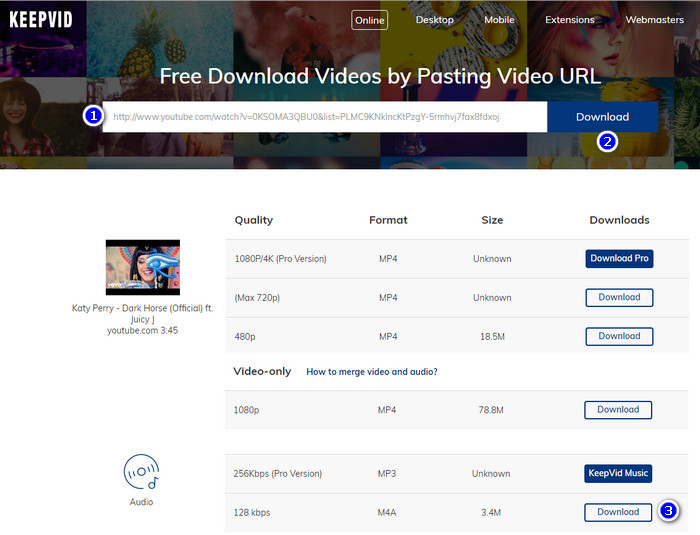Click the 'Audio' label under disc icon
700x535 pixels.
pos(142,502)
